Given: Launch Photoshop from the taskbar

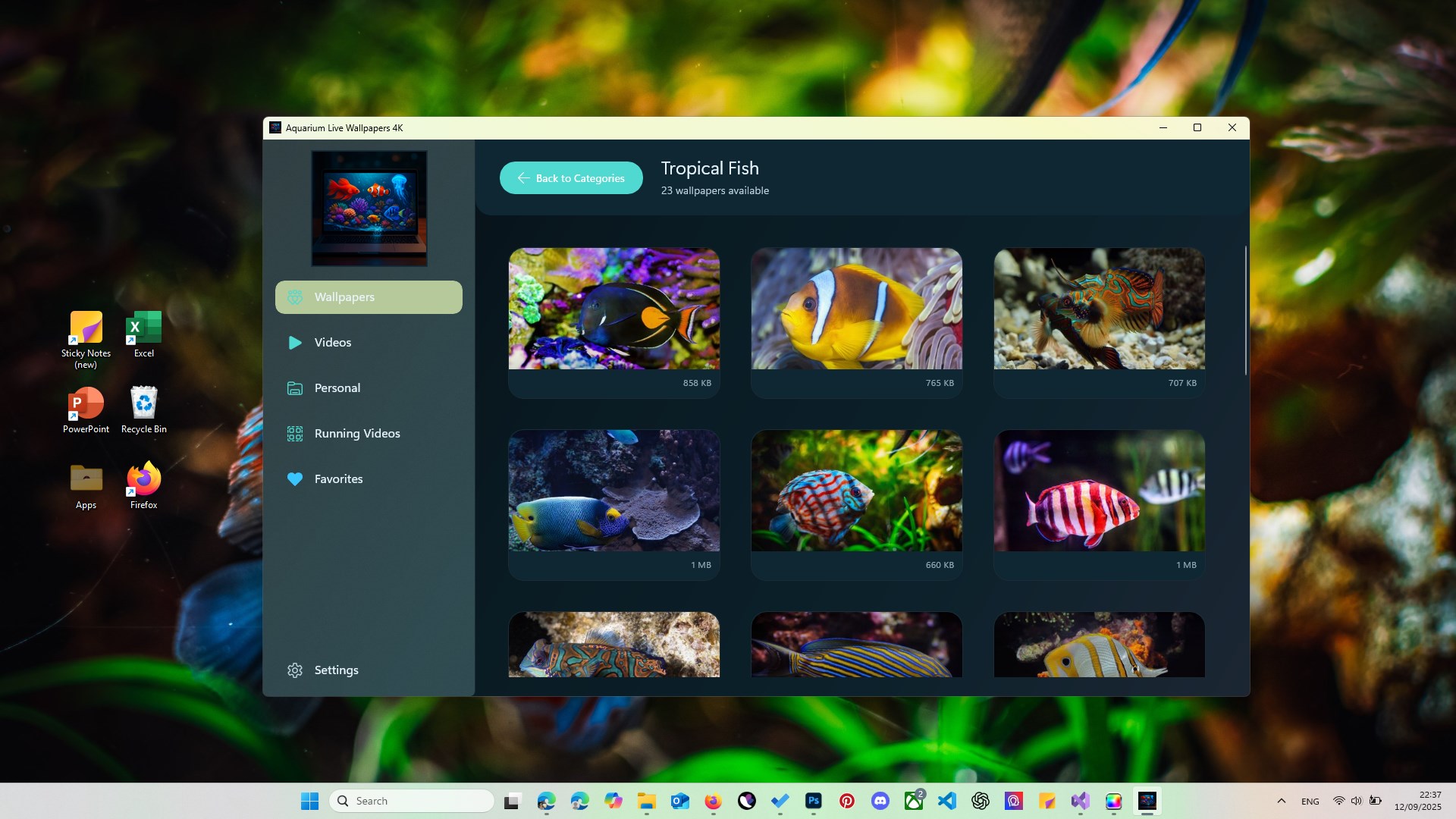Looking at the screenshot, I should [812, 800].
